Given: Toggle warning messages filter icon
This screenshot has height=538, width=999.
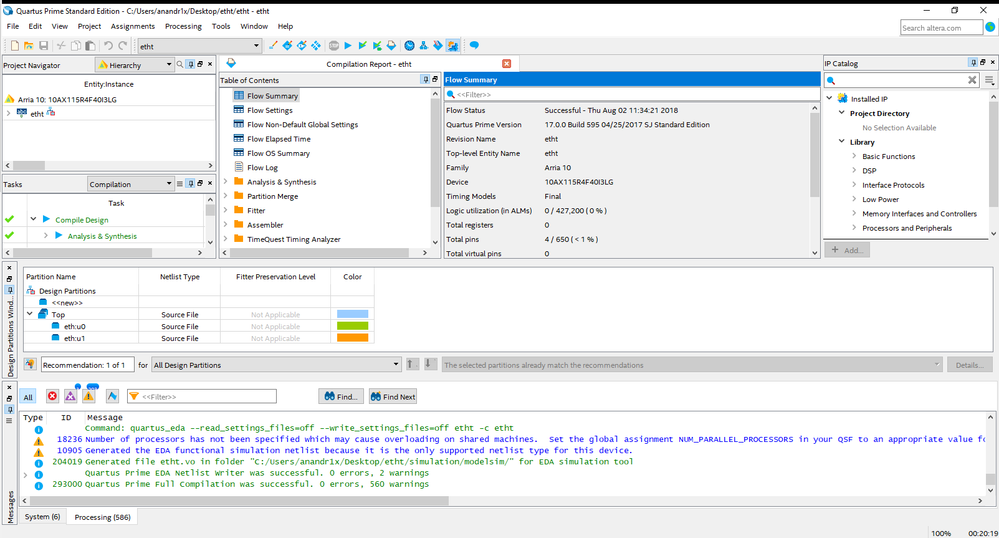Looking at the screenshot, I should coord(89,397).
